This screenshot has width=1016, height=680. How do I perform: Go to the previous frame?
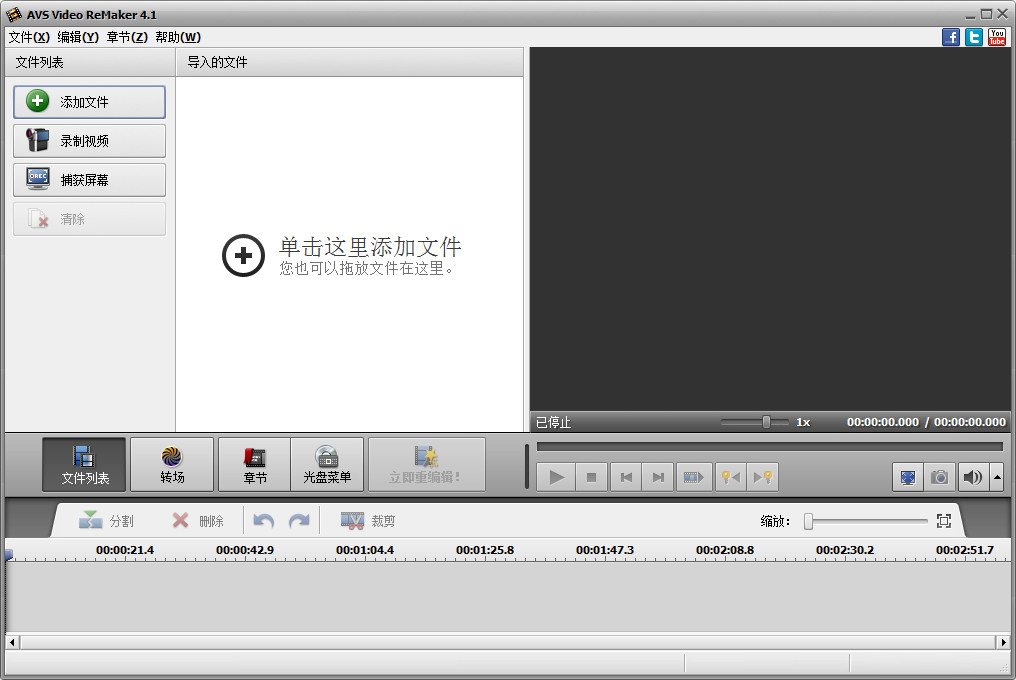(626, 478)
